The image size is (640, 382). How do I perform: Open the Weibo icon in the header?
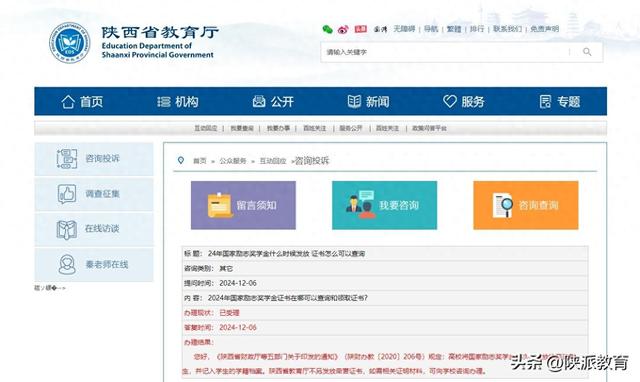pos(343,29)
